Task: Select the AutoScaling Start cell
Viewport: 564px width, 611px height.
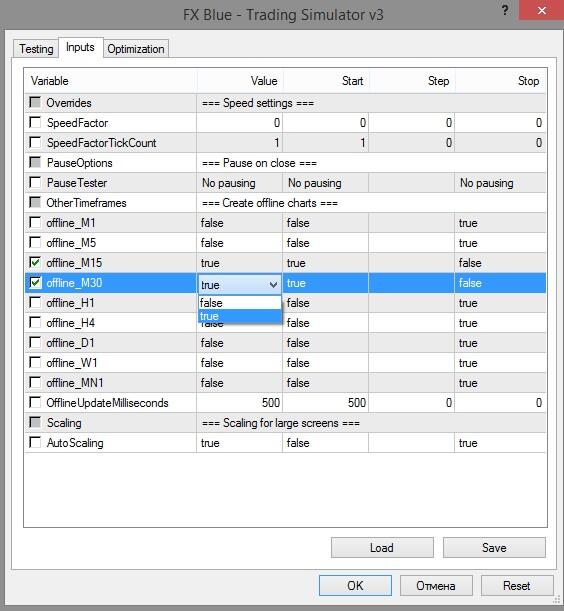Action: pyautogui.click(x=325, y=443)
